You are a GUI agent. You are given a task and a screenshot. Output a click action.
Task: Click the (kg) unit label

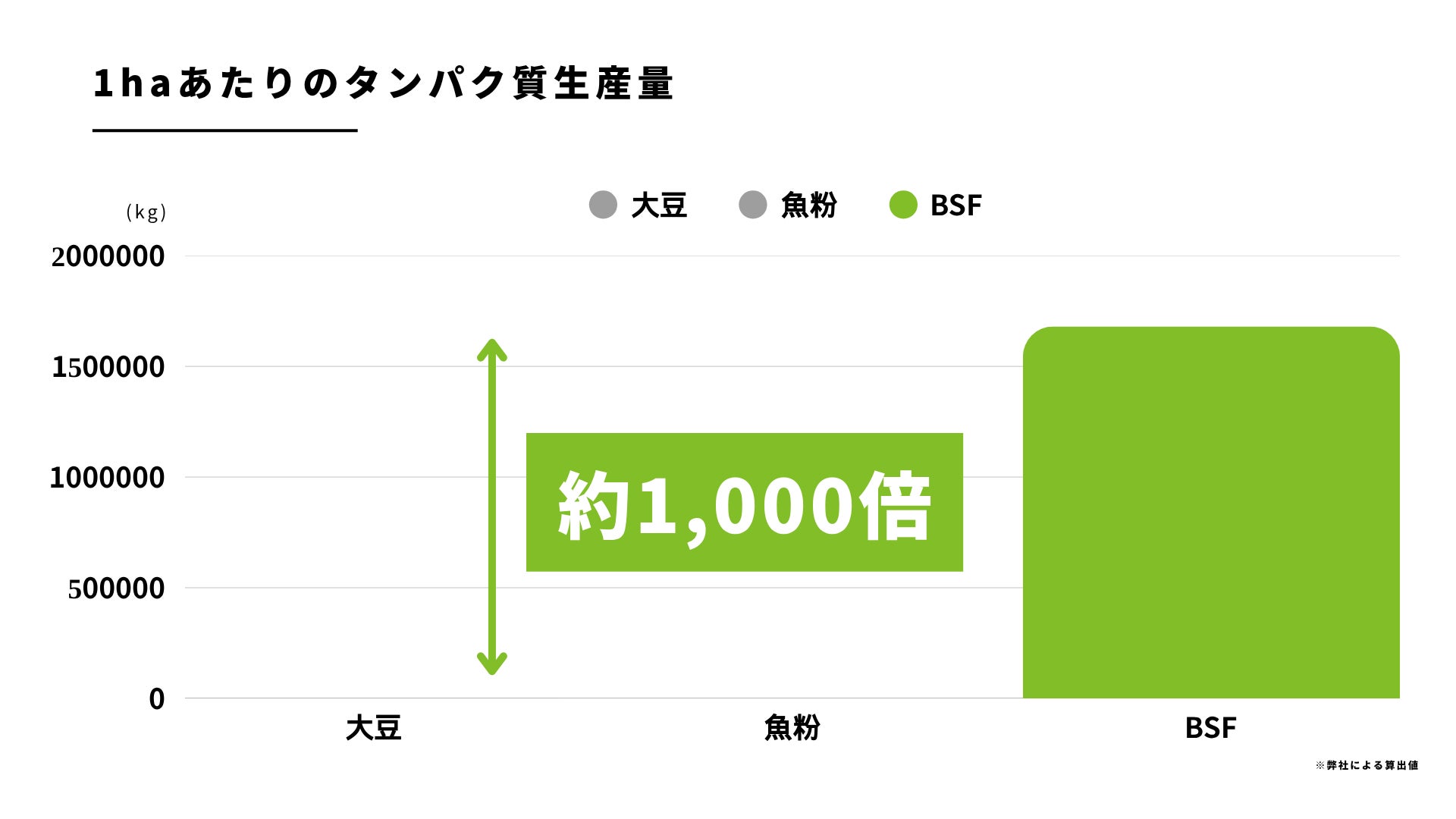click(x=146, y=212)
